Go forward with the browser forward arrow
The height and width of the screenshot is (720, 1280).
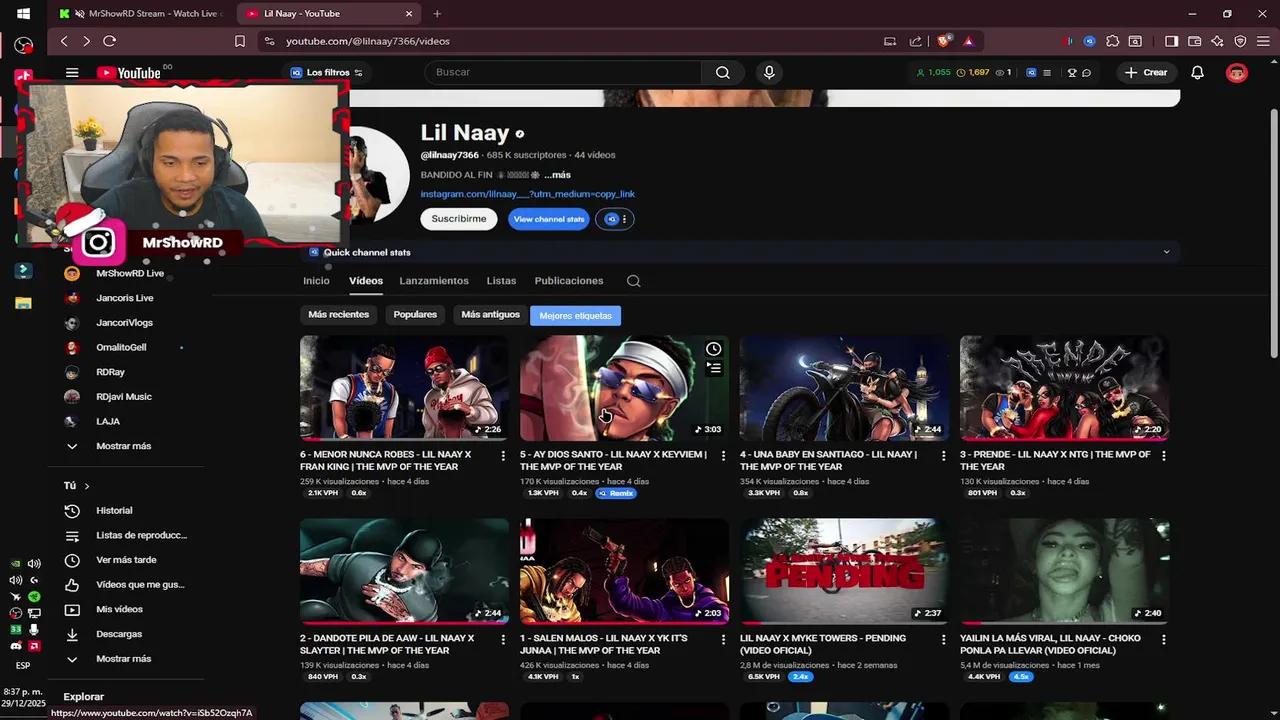pyautogui.click(x=86, y=41)
